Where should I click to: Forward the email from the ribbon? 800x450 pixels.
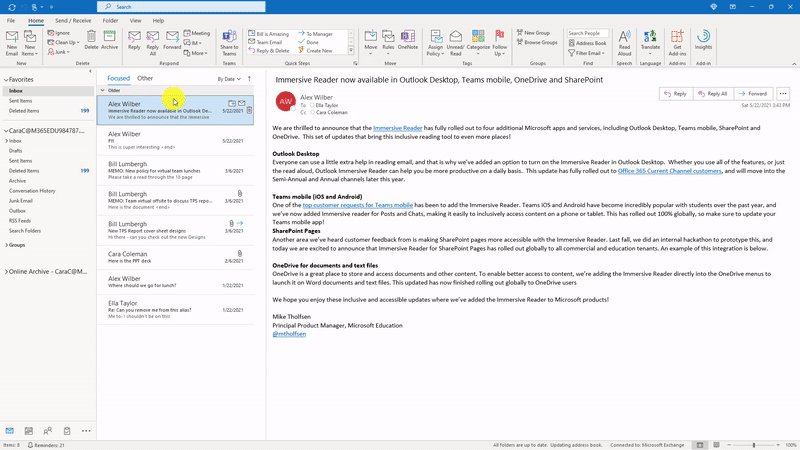(x=172, y=40)
